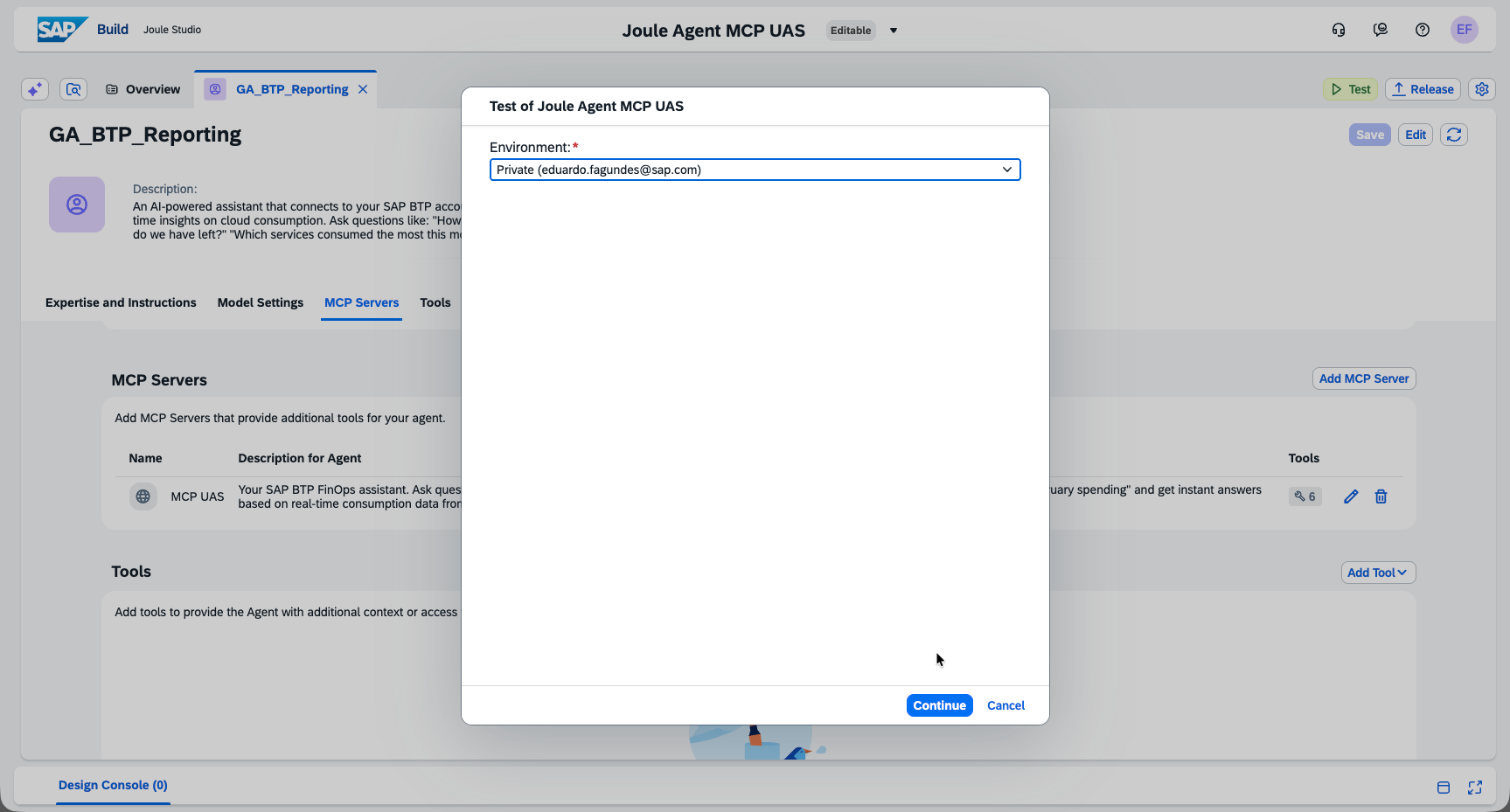Click the Release button
This screenshot has width=1510, height=812.
[1423, 89]
